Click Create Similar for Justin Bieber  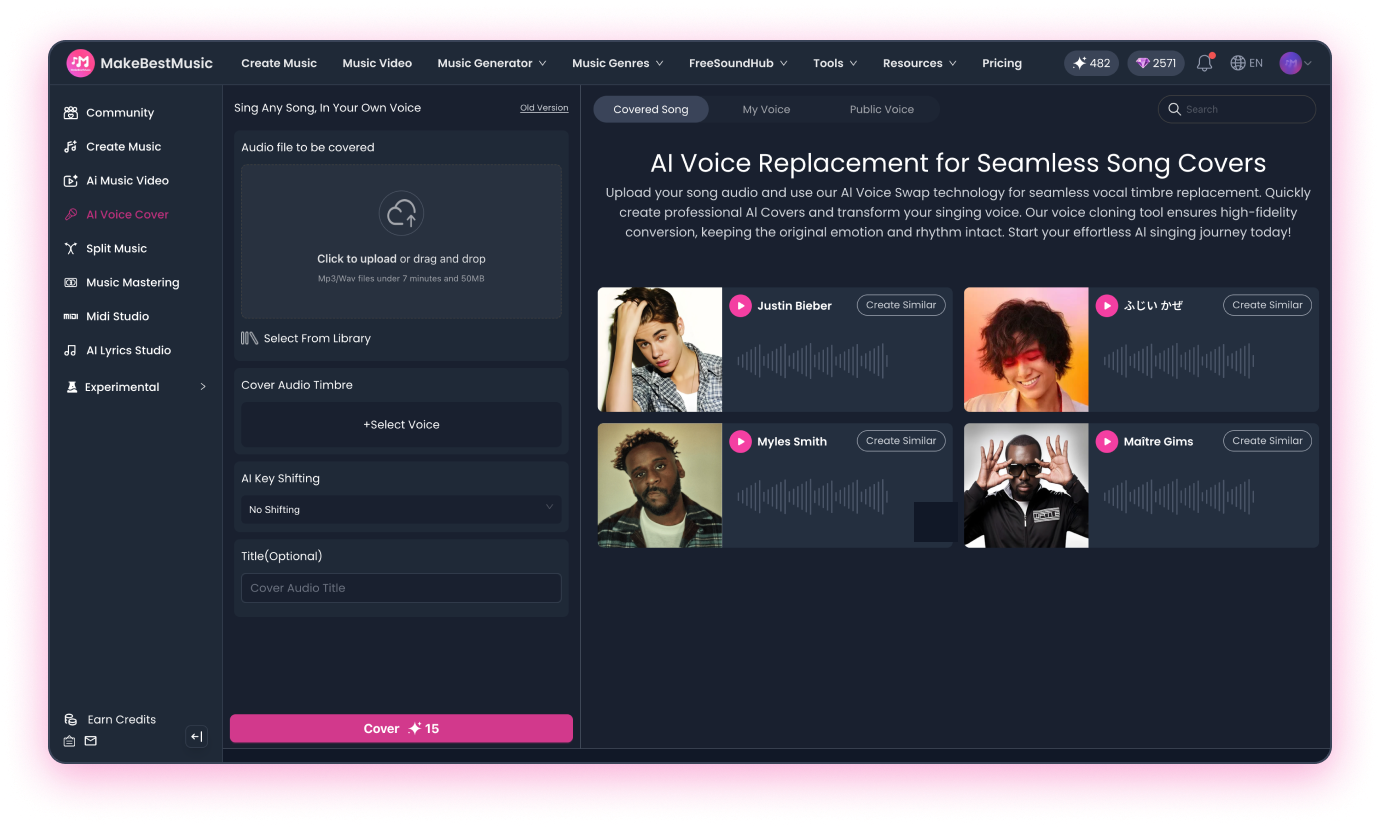coord(901,305)
